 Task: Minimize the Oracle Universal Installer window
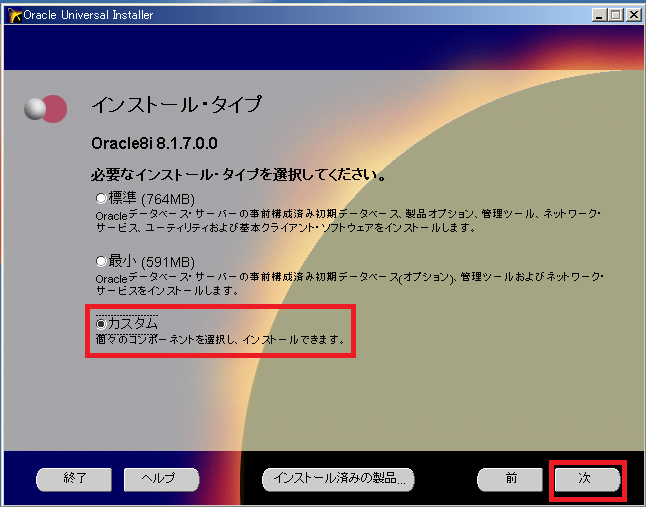pos(599,15)
